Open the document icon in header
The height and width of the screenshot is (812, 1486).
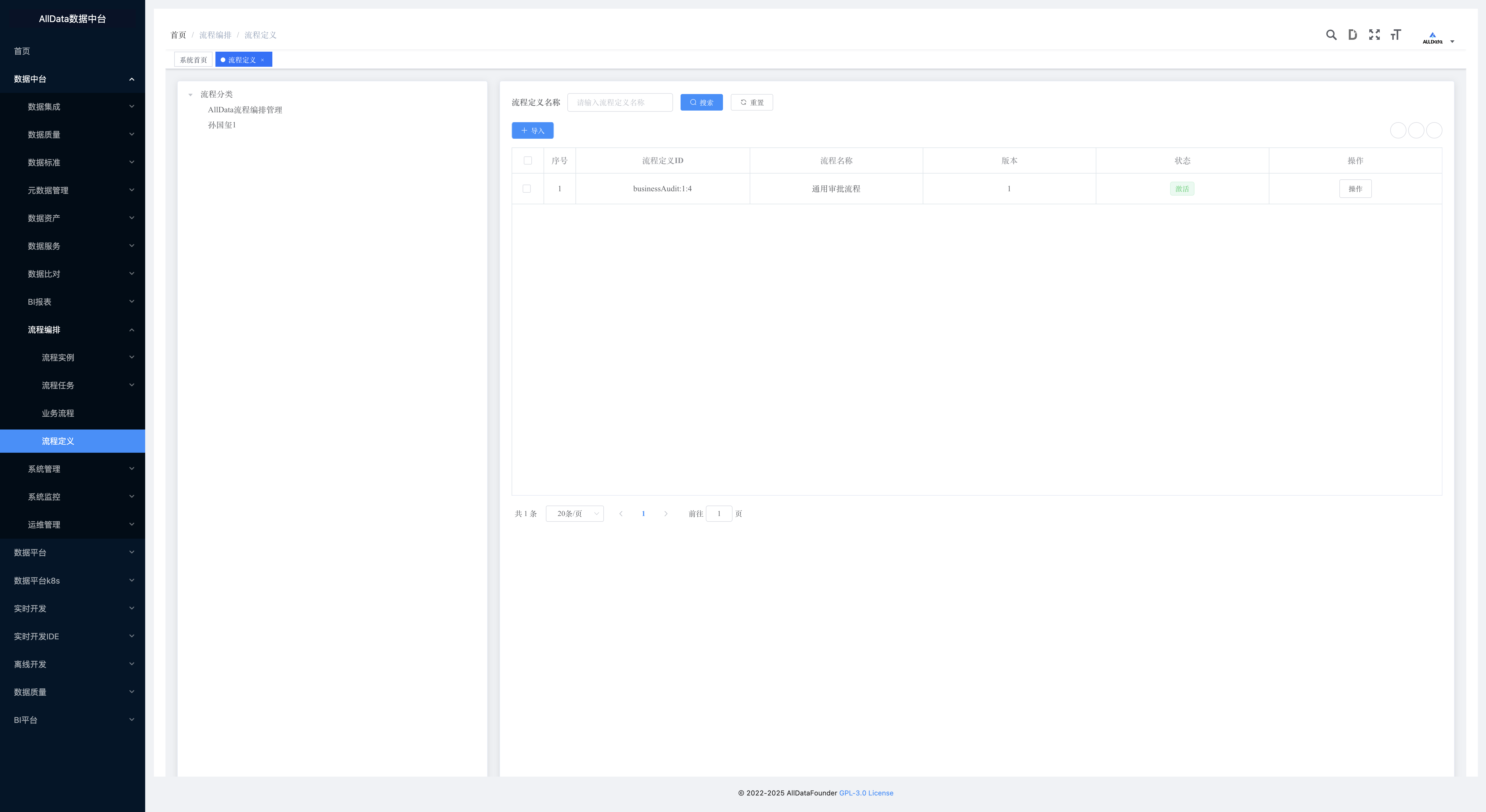pos(1352,35)
